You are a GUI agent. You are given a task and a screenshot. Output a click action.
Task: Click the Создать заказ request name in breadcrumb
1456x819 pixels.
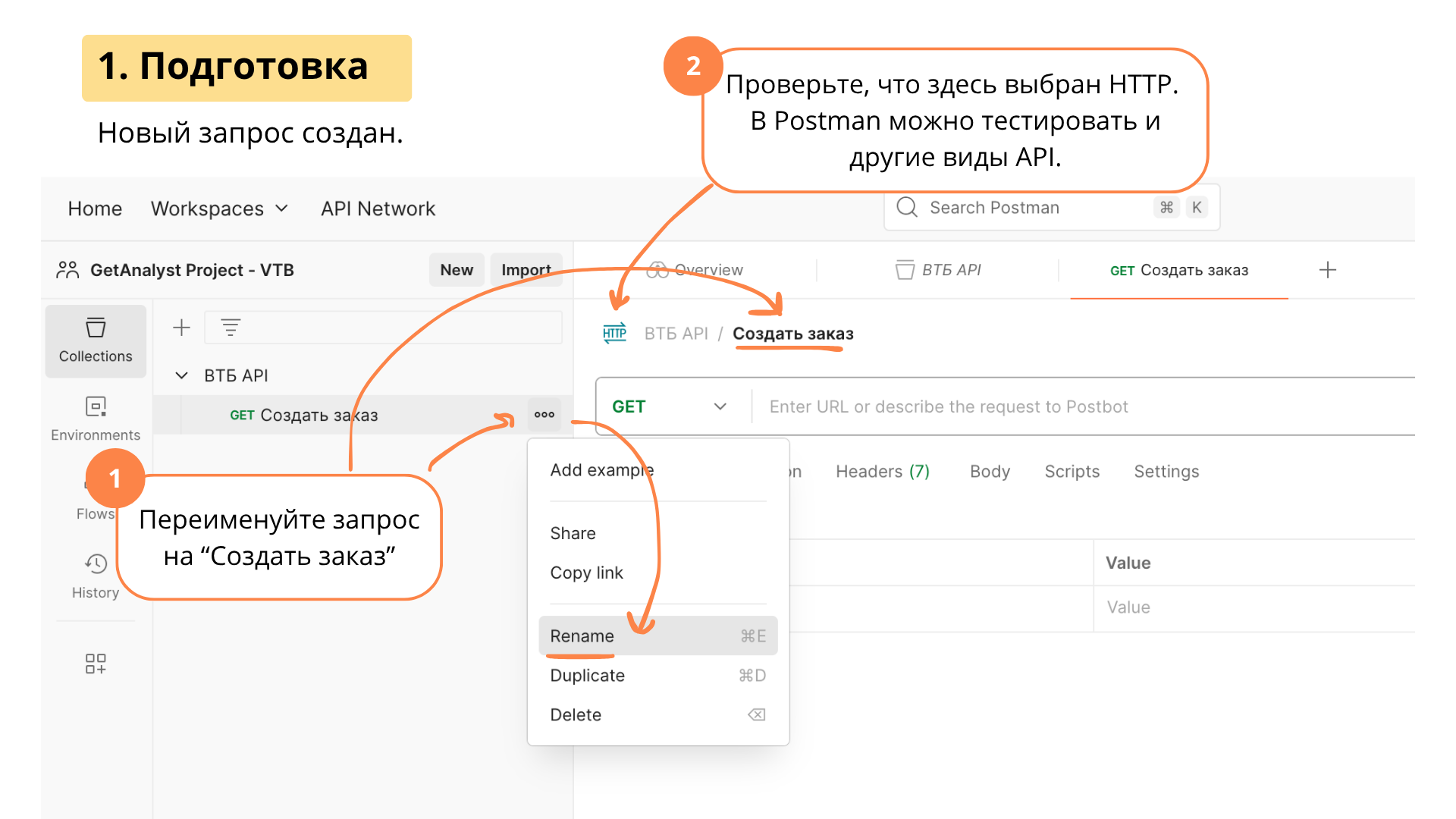tap(792, 334)
